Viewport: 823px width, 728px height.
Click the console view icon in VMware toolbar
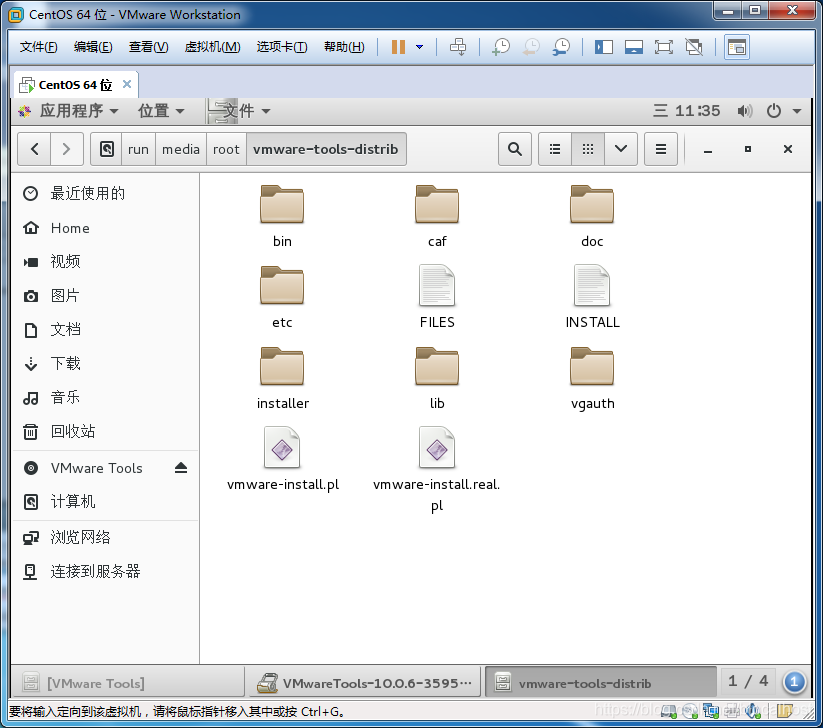pyautogui.click(x=736, y=47)
